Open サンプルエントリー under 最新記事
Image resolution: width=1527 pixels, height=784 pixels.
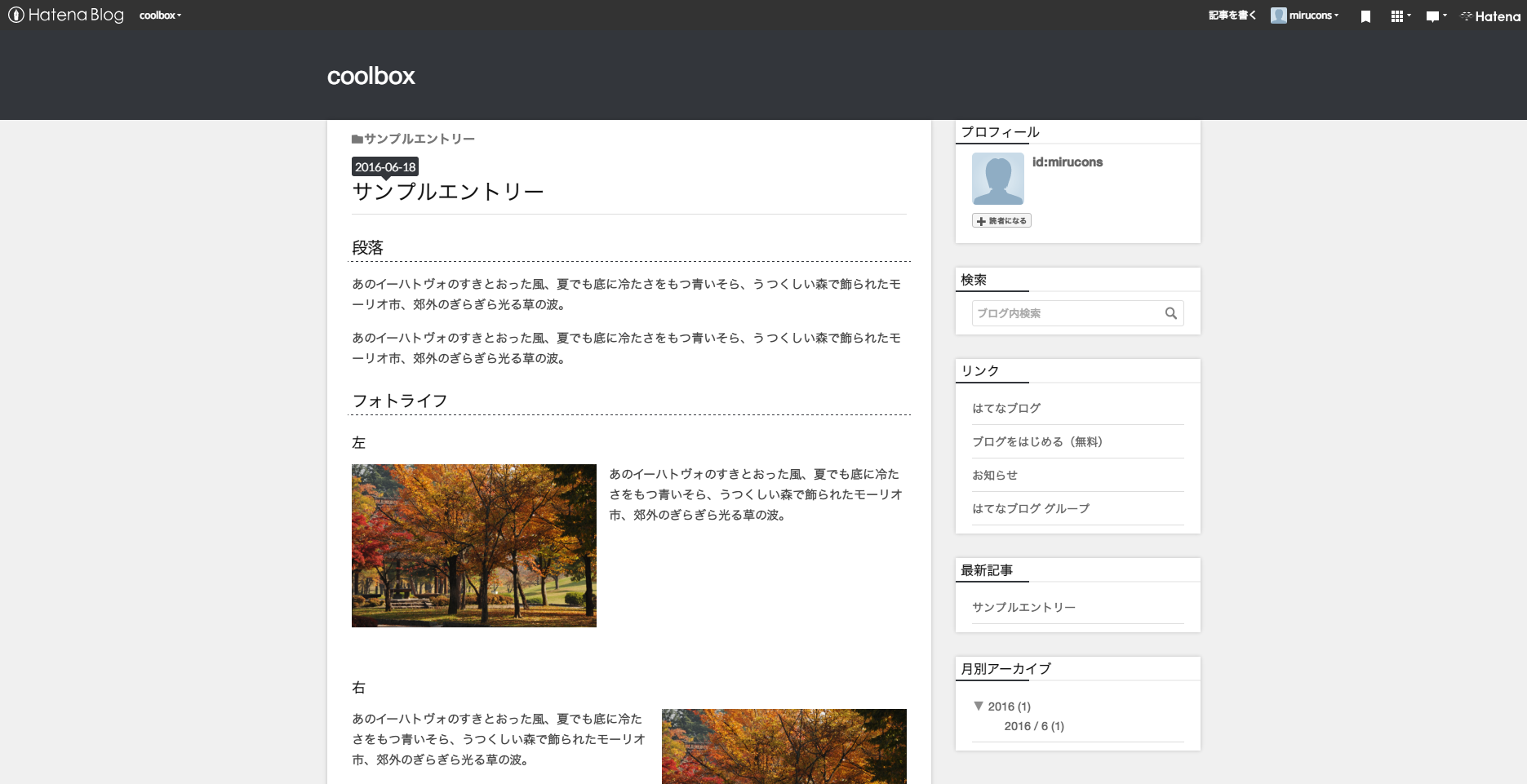(x=1023, y=607)
